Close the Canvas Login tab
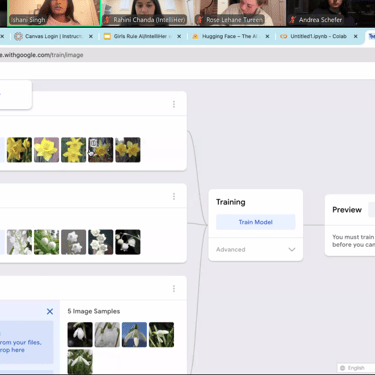The image size is (375, 375). pyautogui.click(x=91, y=36)
